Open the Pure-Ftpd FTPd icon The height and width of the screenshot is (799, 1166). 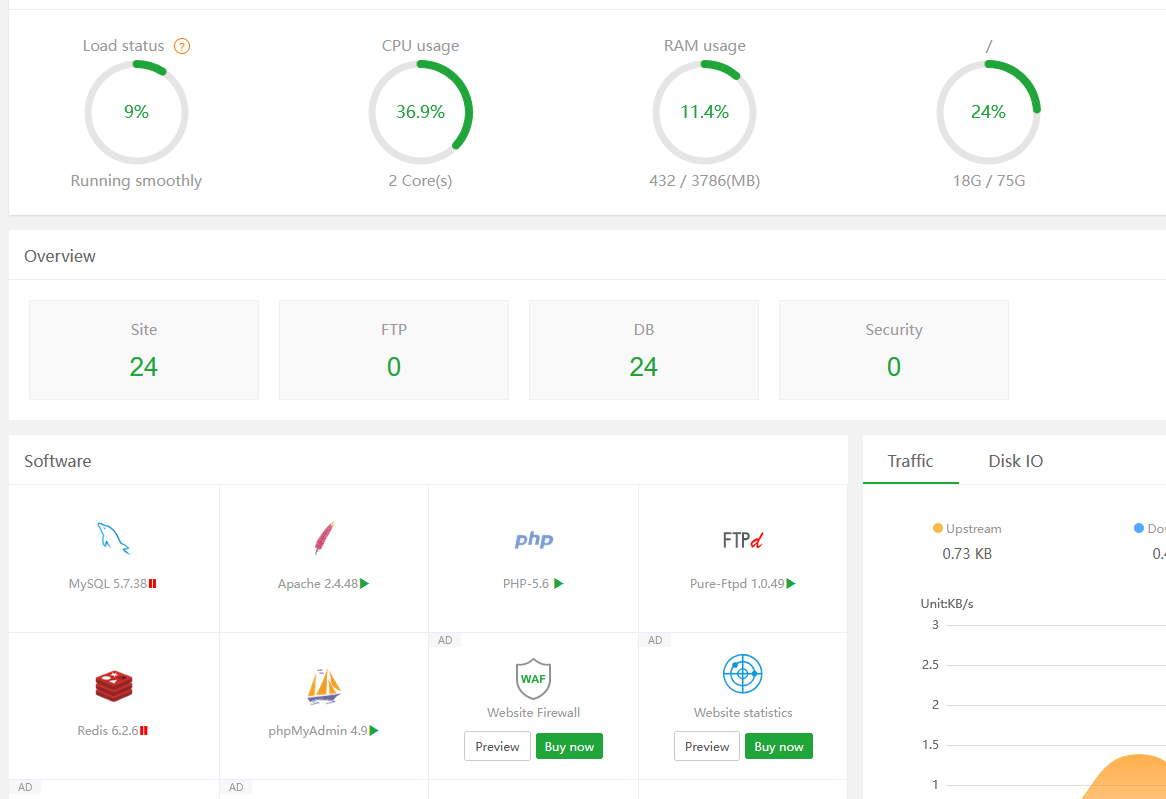coord(743,539)
